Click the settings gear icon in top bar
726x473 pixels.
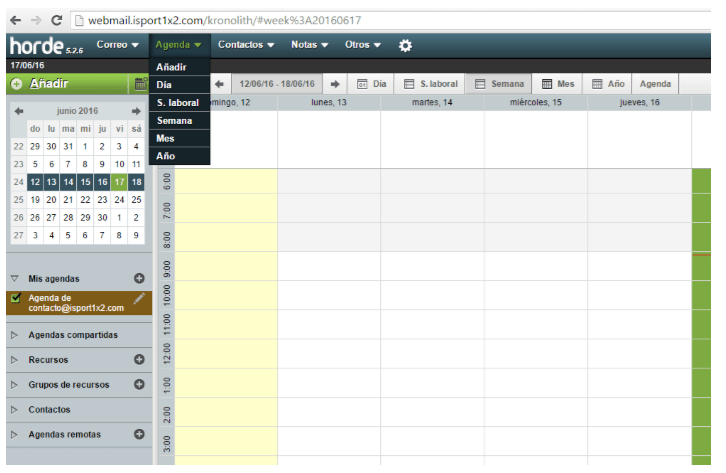405,45
